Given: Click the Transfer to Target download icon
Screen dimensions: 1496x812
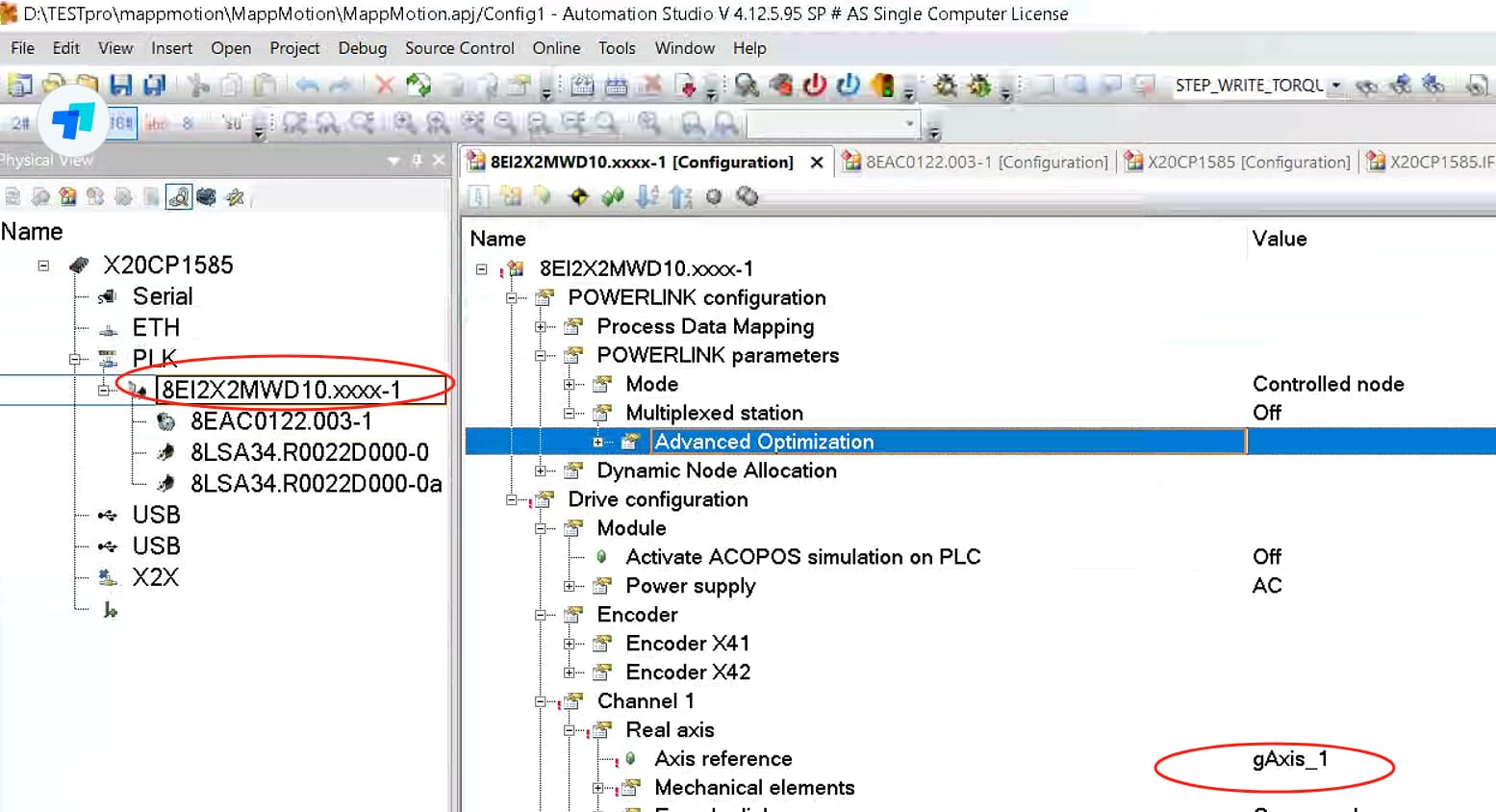Looking at the screenshot, I should (x=686, y=86).
